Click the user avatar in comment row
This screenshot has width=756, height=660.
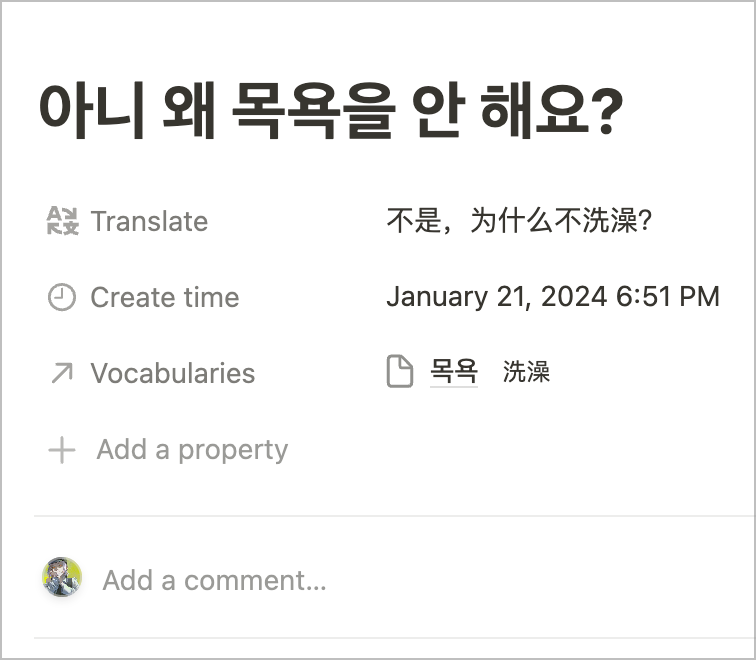[x=62, y=578]
